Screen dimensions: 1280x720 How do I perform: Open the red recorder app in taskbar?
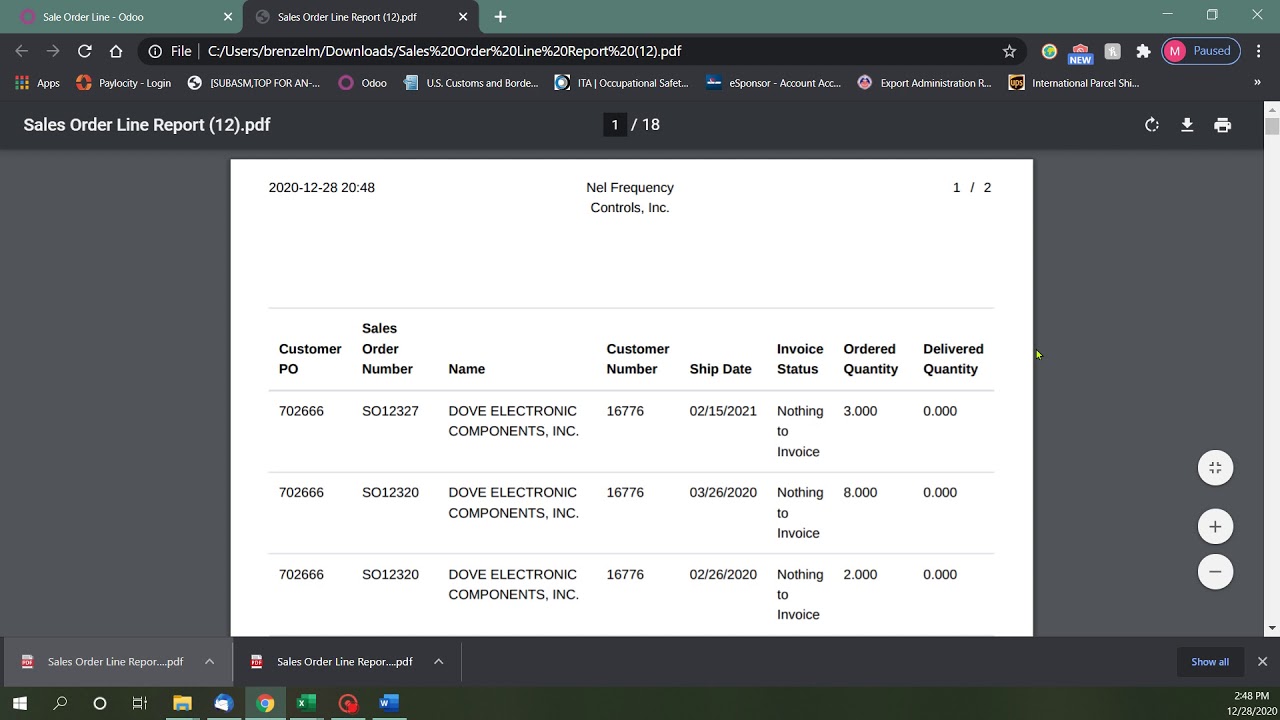[x=347, y=703]
